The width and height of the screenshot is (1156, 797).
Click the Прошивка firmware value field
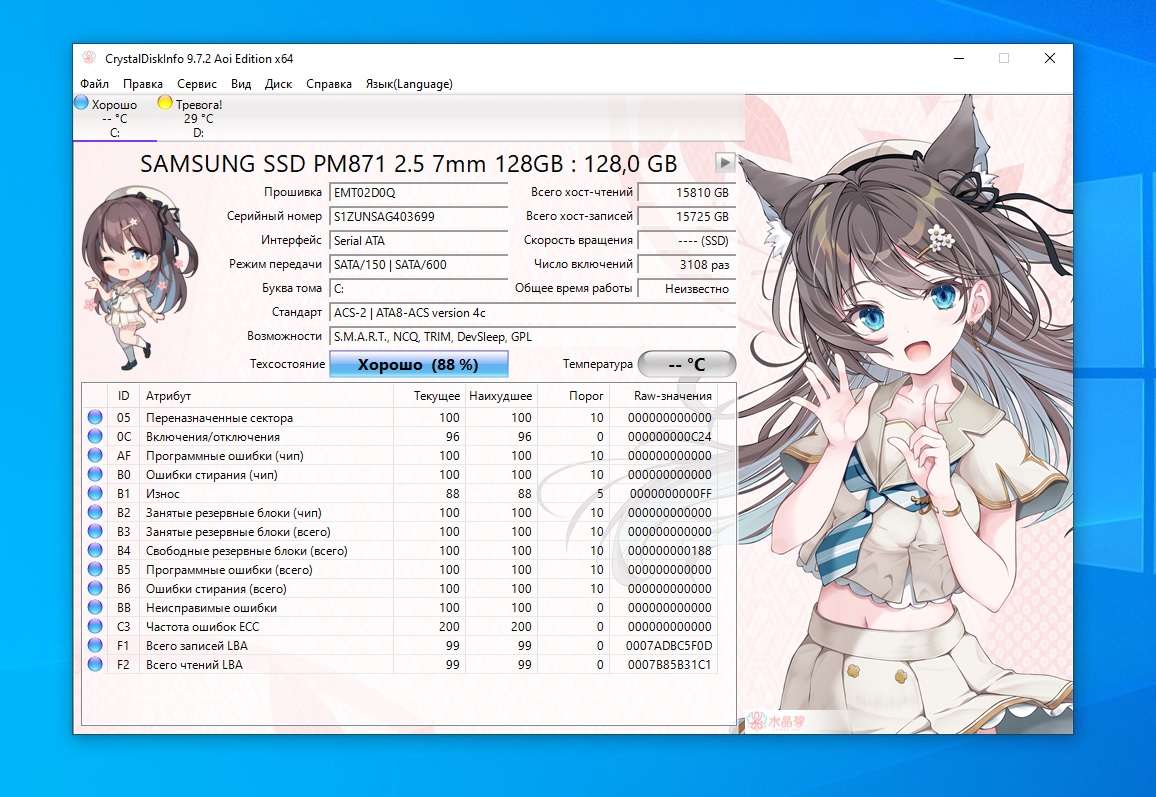[x=418, y=192]
